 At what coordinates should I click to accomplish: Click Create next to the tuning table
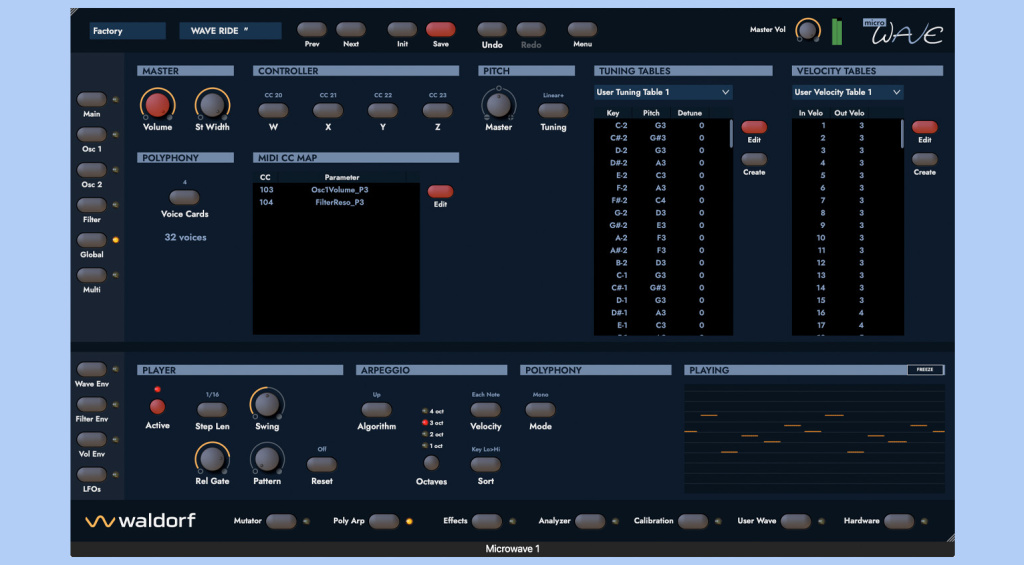coord(754,159)
